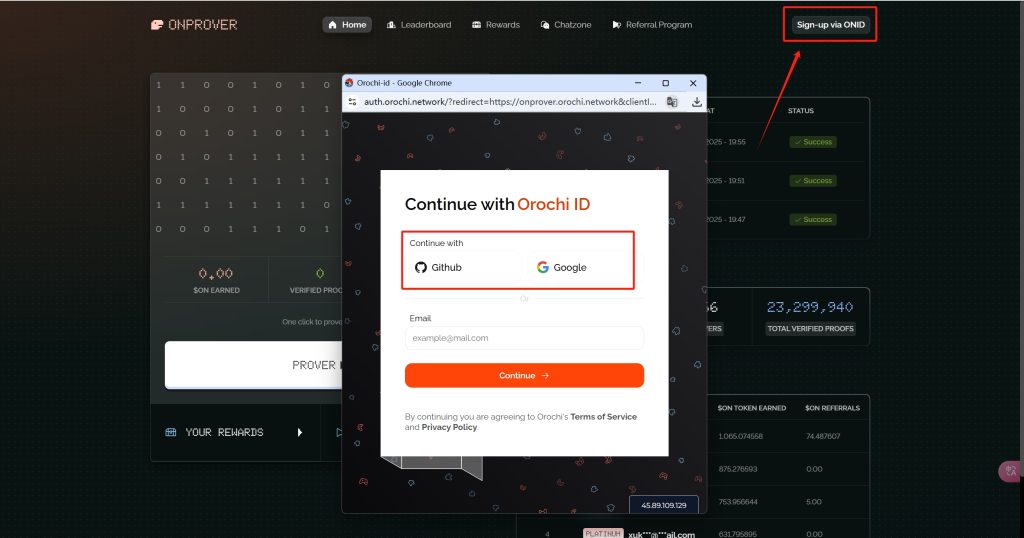
Task: Click the 45.89.109.129 IP label
Action: (664, 505)
